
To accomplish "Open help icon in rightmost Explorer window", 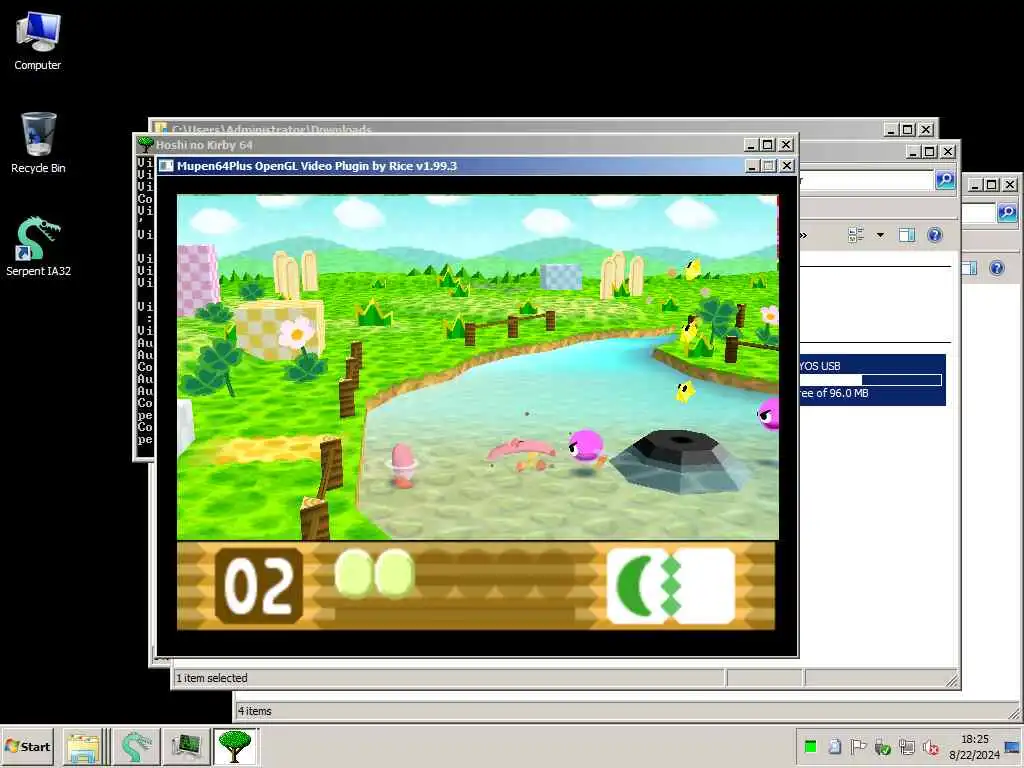I will [997, 268].
